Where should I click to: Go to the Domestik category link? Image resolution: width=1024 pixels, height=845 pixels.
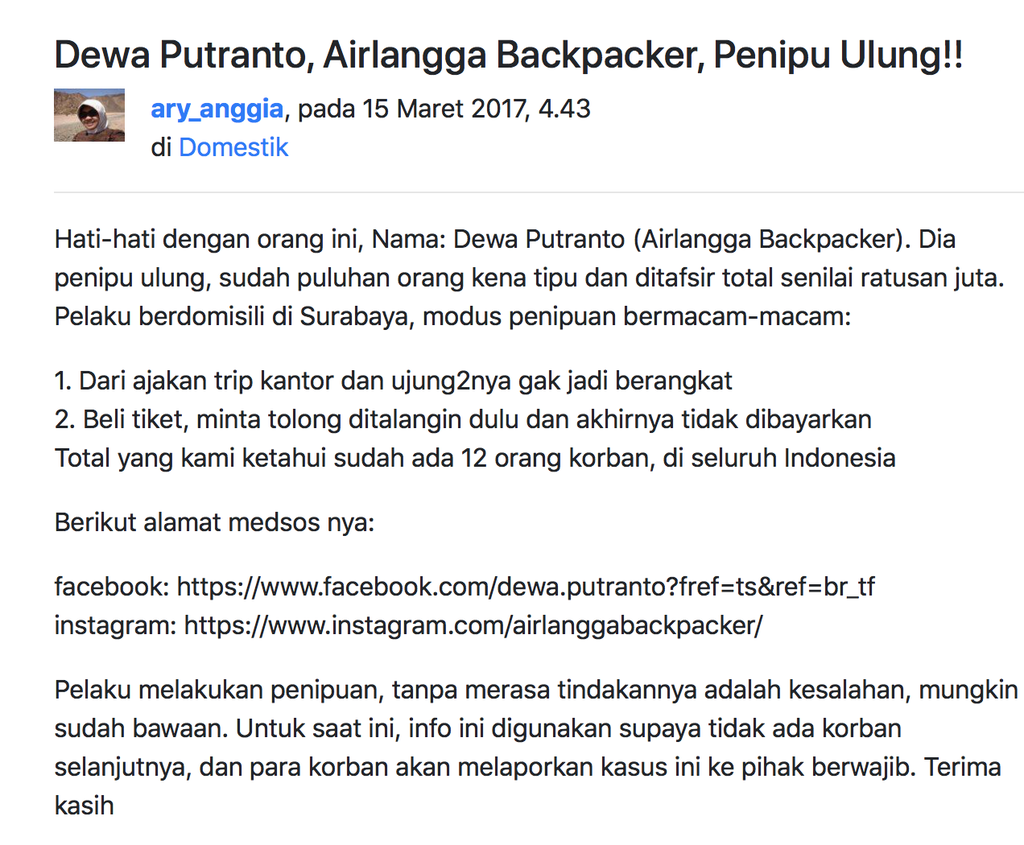[x=233, y=148]
